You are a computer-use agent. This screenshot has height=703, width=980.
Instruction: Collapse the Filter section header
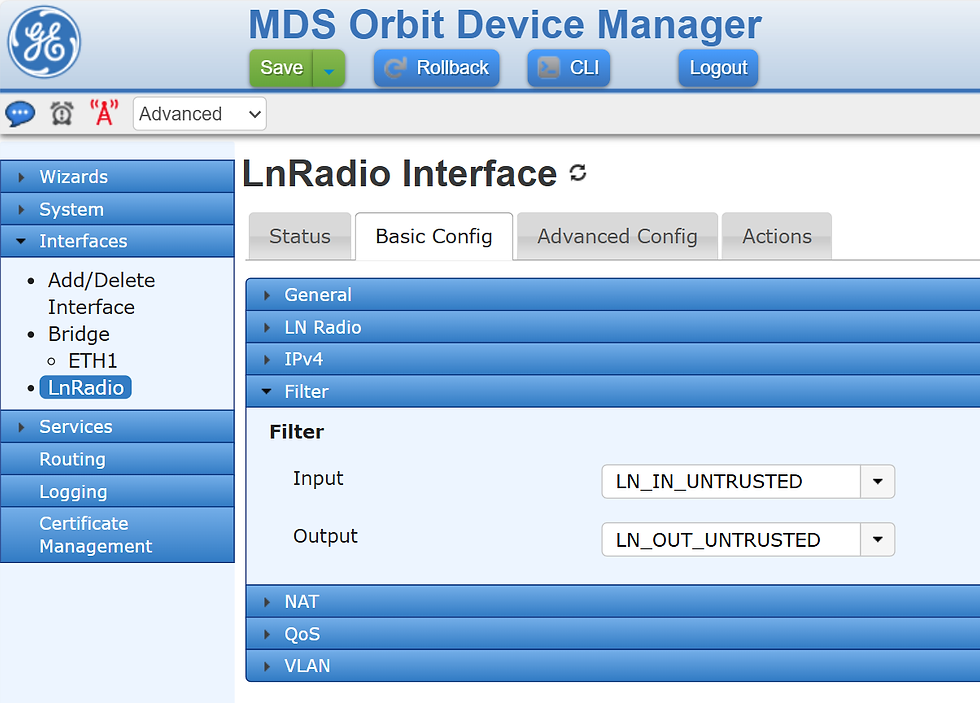coord(613,392)
